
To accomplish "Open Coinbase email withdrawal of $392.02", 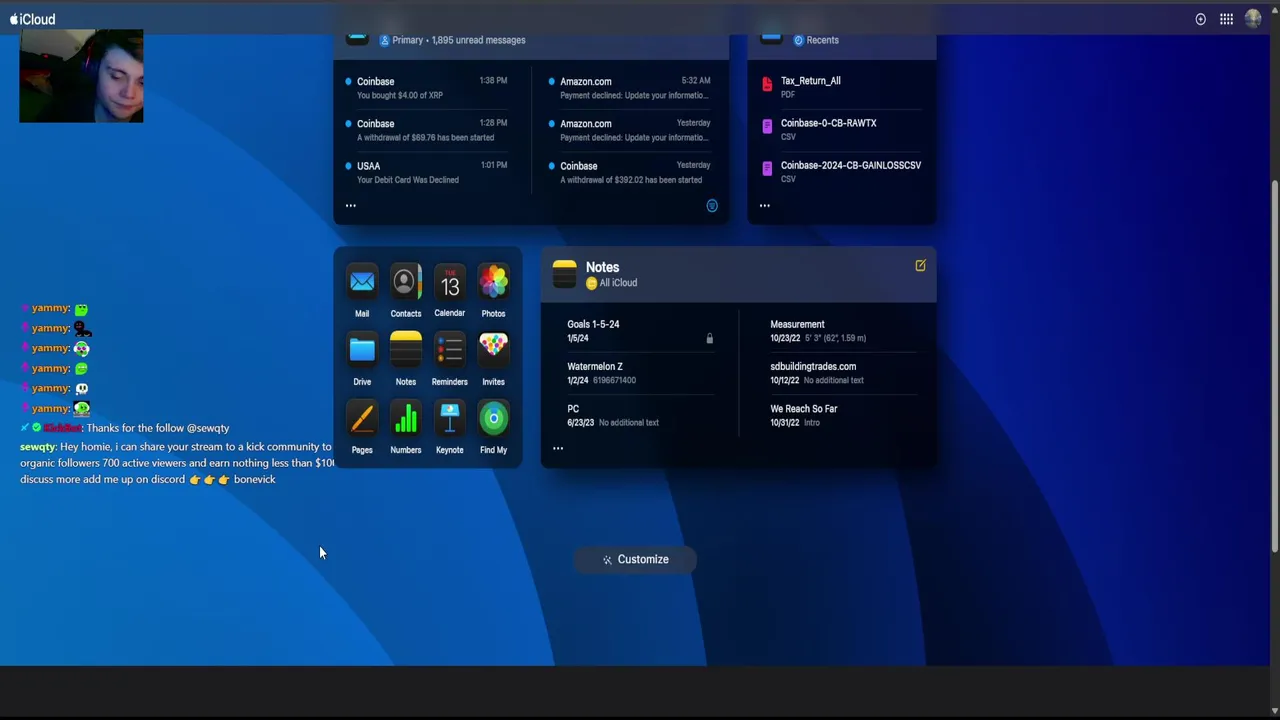I will (631, 172).
